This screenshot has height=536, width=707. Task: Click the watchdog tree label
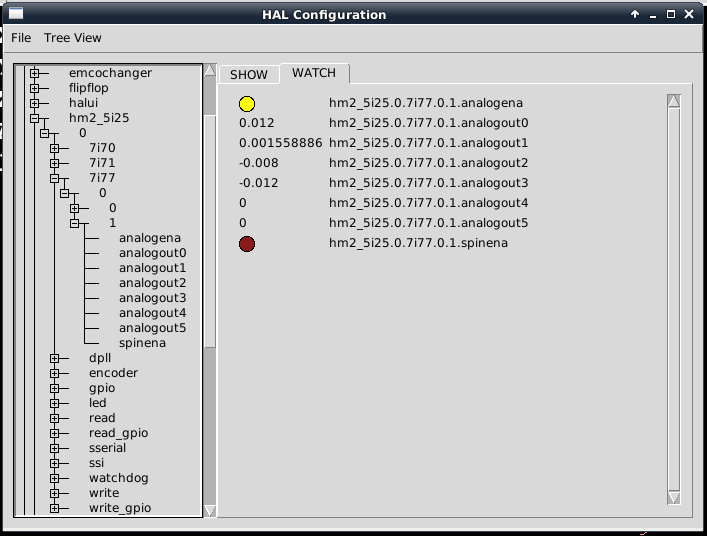(119, 478)
